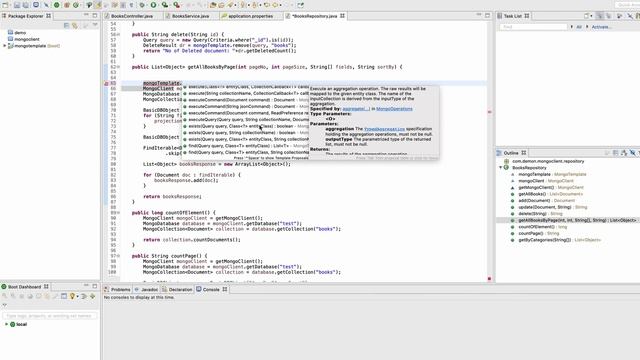
Task: Click the New Task icon in Task List
Action: (587, 16)
